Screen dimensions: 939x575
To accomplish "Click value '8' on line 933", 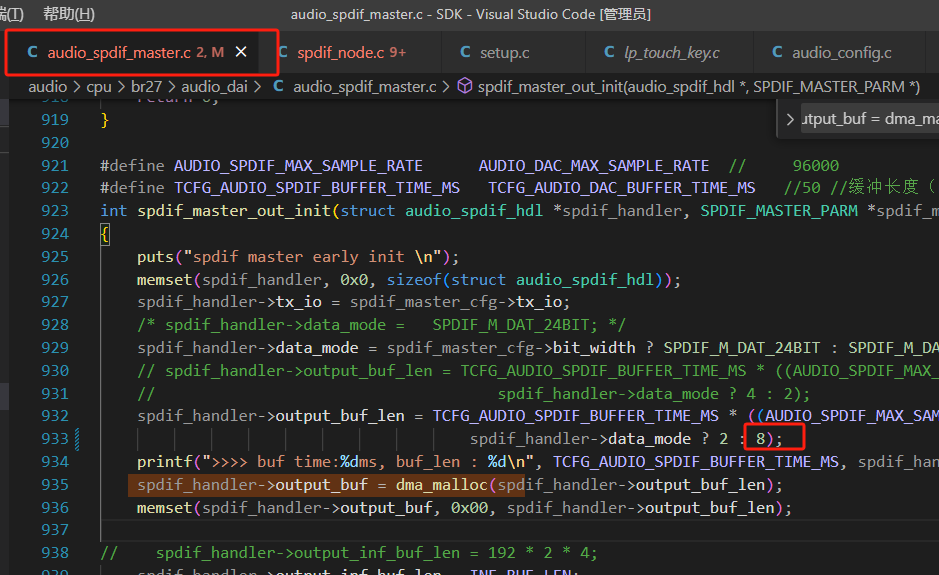I will 761,439.
